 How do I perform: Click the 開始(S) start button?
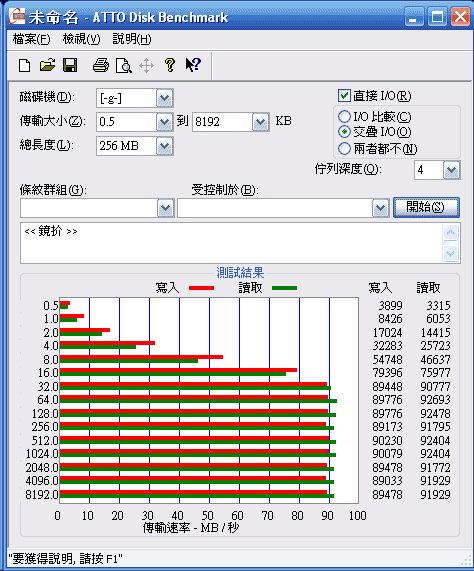pyautogui.click(x=426, y=208)
